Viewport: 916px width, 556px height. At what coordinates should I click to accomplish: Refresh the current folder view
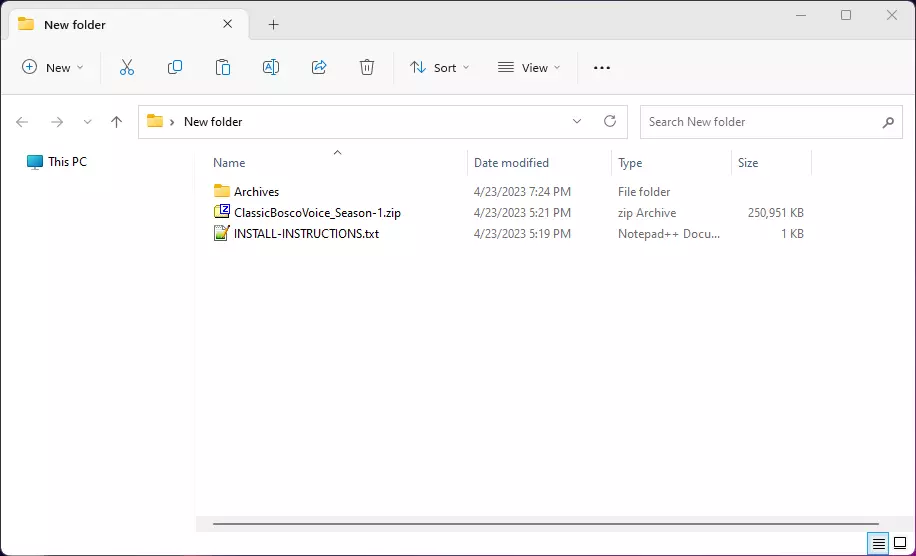tap(610, 121)
